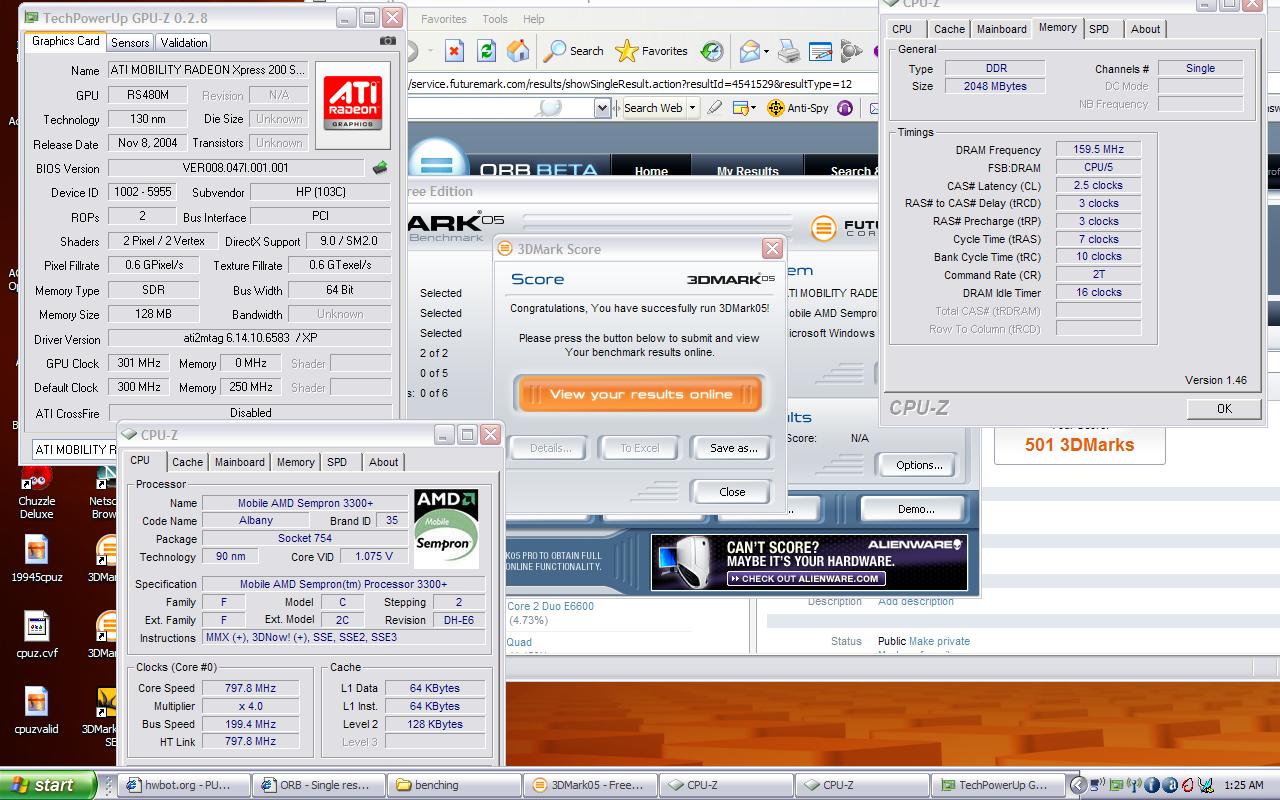
Task: Click the BIOS save chip icon in GPU-Z
Action: 380,168
